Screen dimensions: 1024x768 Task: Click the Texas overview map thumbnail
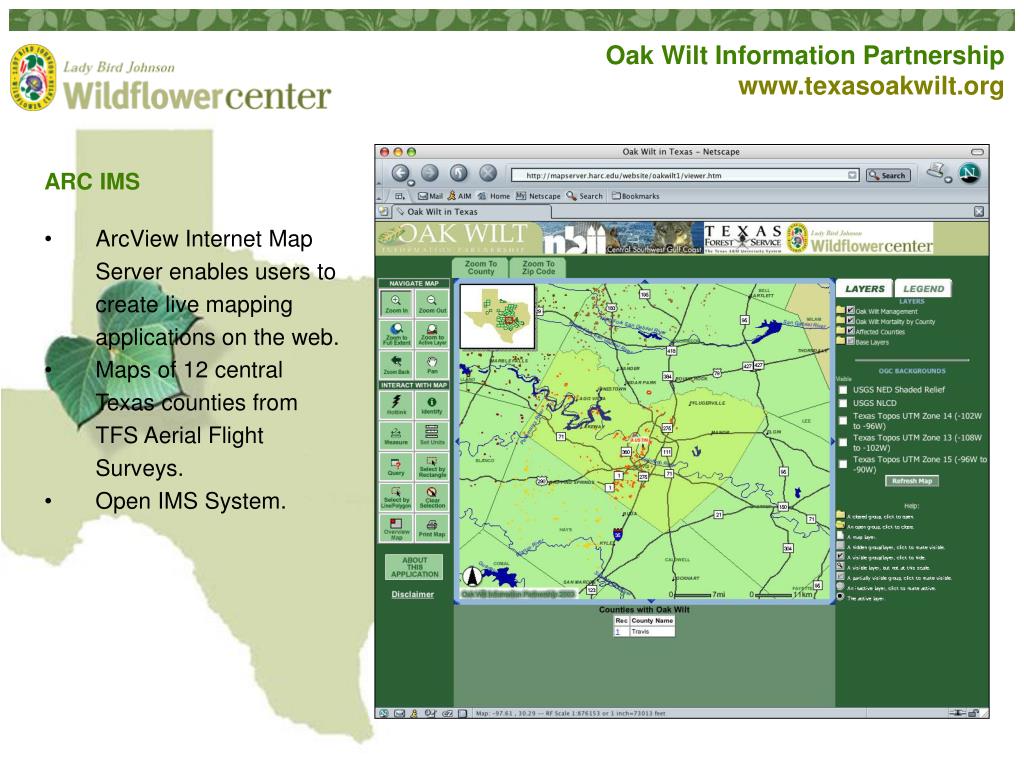(x=498, y=317)
